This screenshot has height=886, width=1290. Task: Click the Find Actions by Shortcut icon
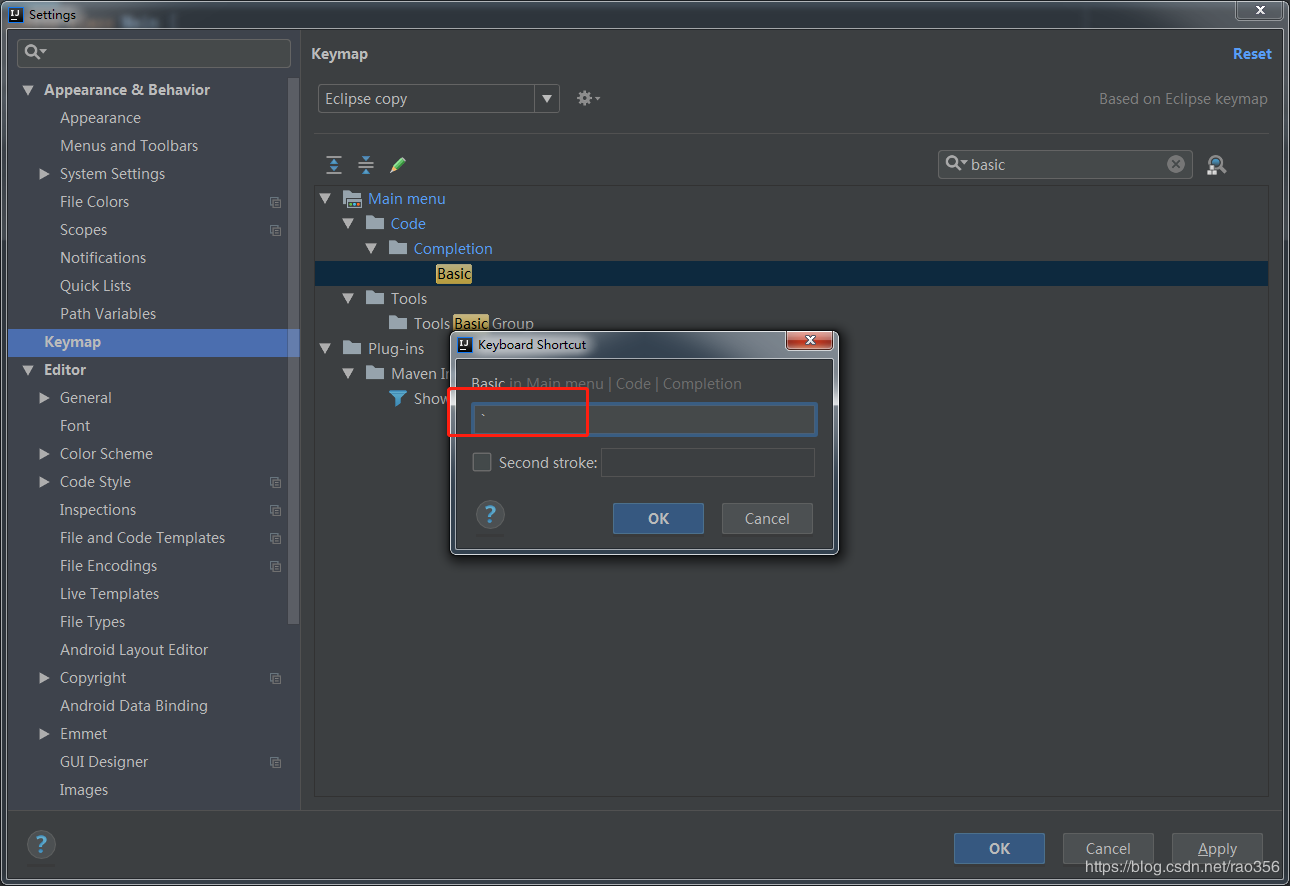(1216, 165)
